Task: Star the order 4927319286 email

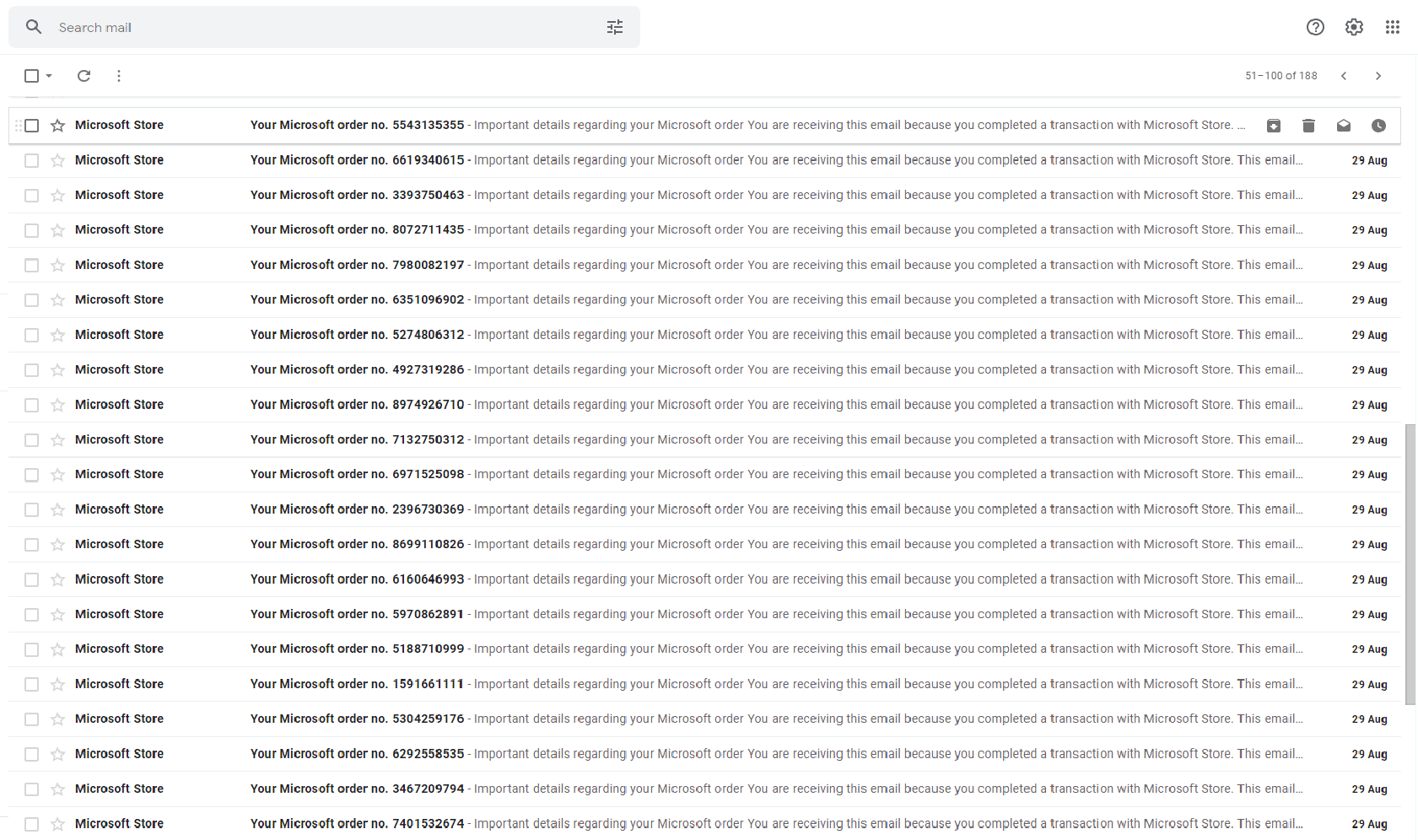Action: point(57,370)
